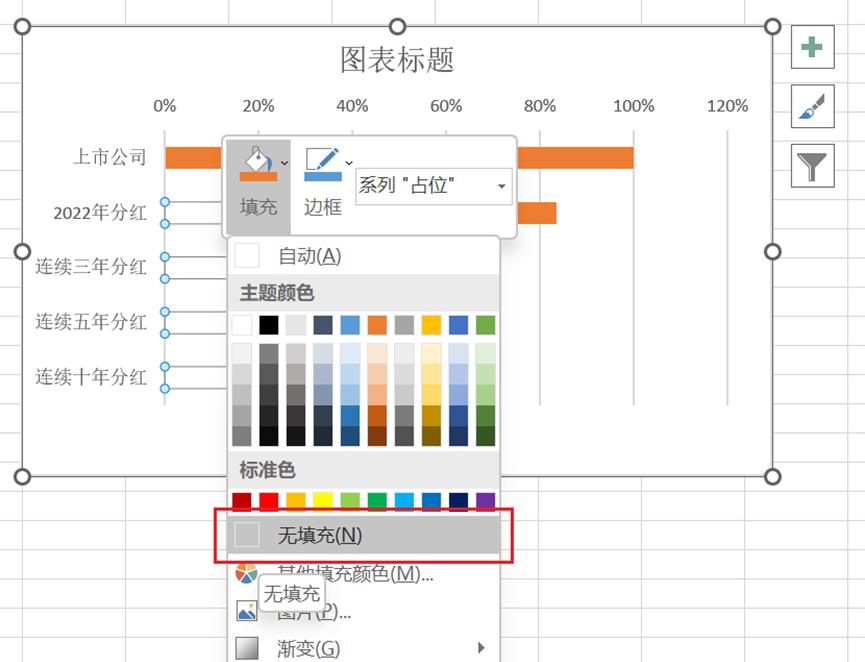Click the Picture fill icon

tap(247, 611)
